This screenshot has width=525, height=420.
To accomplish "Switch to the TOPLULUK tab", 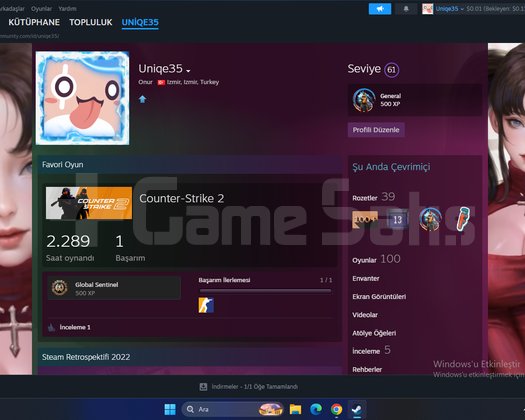I will click(91, 22).
